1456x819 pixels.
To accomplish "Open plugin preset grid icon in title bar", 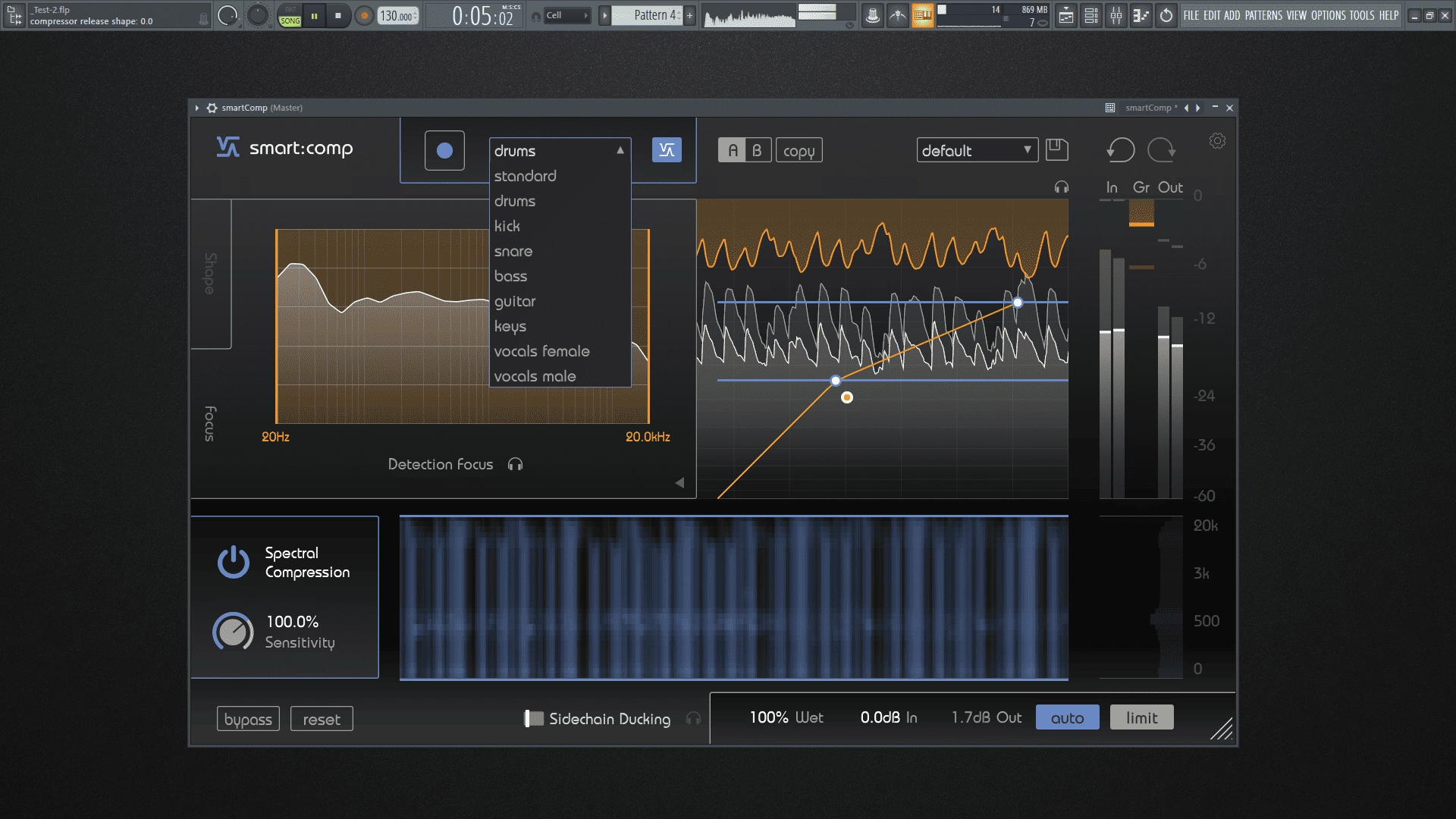I will [x=1110, y=108].
